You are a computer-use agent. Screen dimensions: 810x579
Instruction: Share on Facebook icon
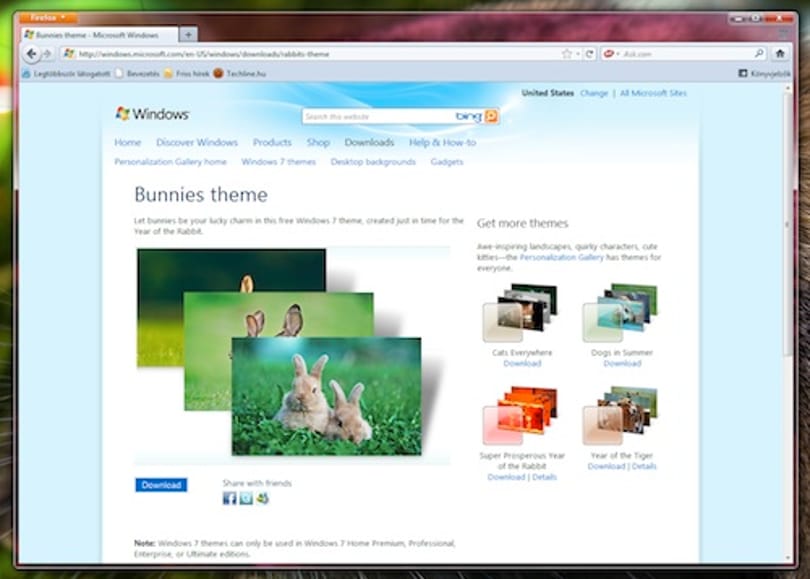tap(229, 498)
